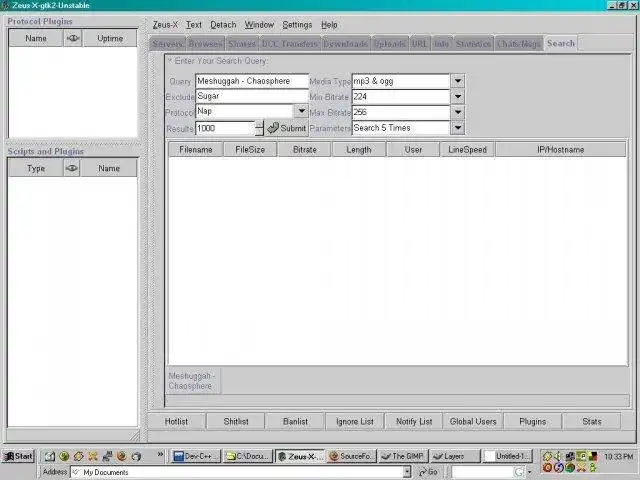Open the Help menu
This screenshot has width=640, height=480.
tap(329, 25)
